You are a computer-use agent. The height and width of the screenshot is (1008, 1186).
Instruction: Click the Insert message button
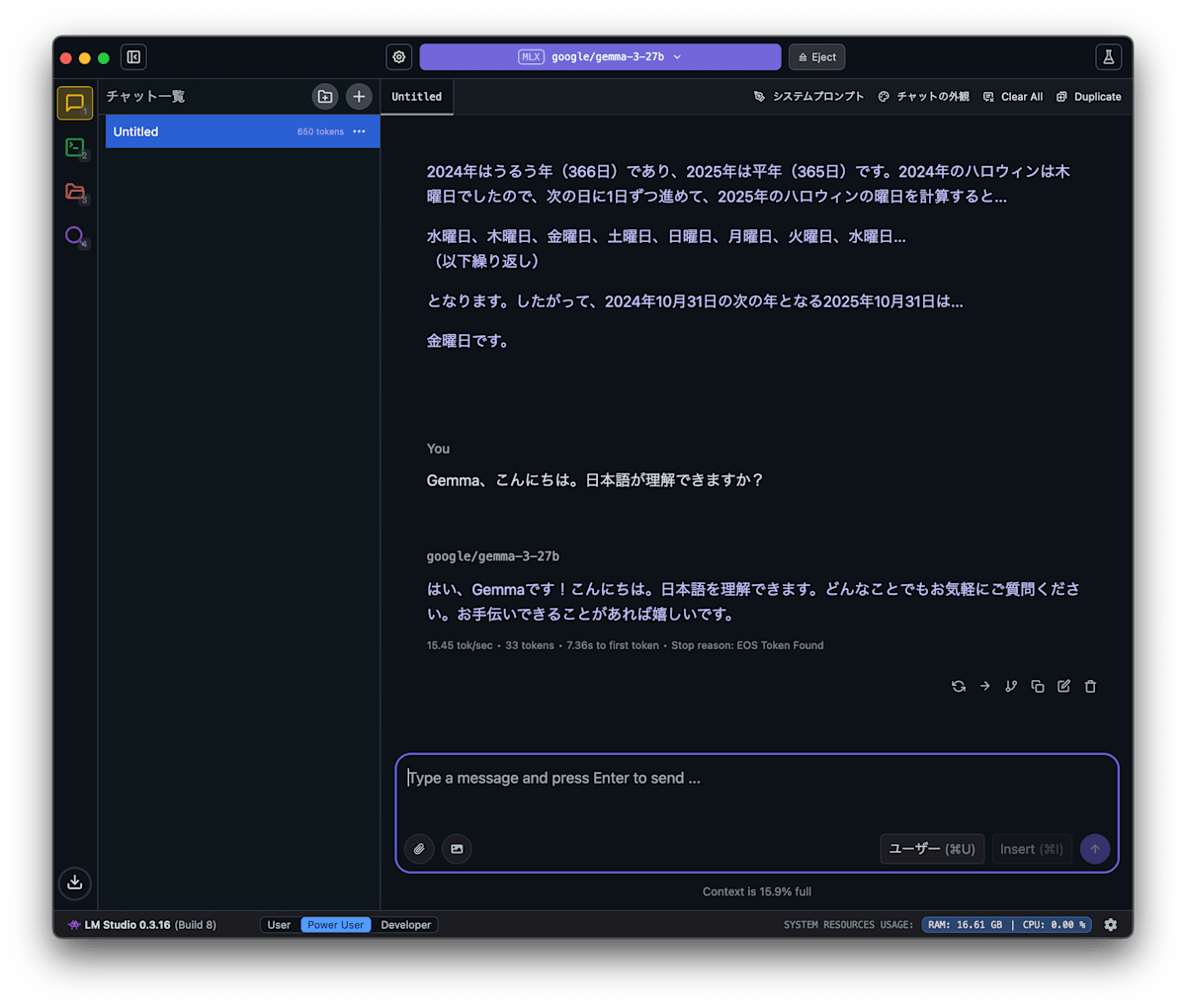coord(1032,849)
